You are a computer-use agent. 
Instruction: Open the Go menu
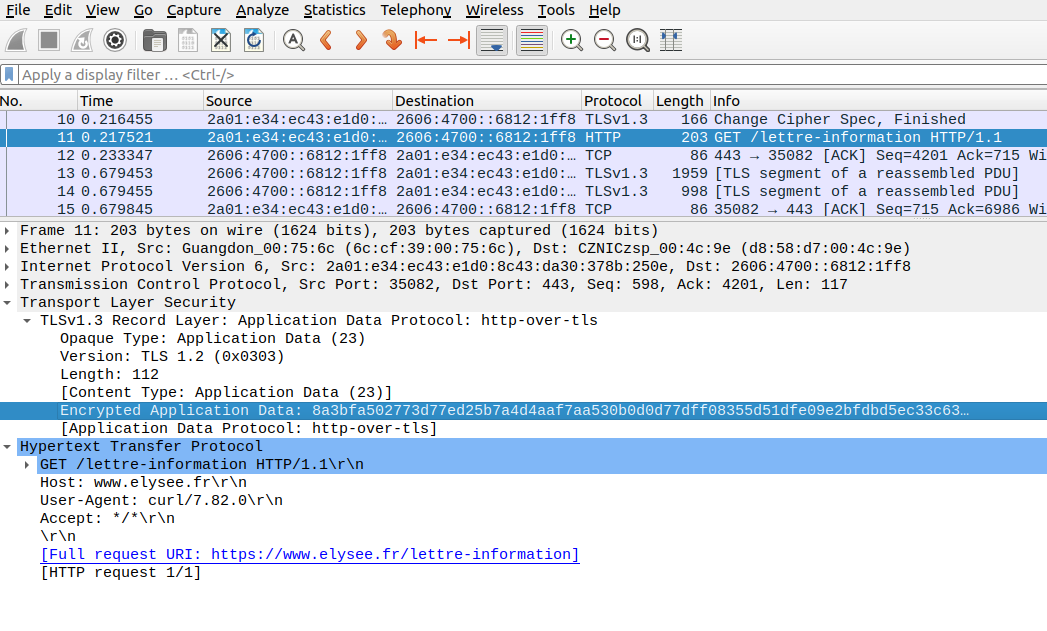point(143,10)
